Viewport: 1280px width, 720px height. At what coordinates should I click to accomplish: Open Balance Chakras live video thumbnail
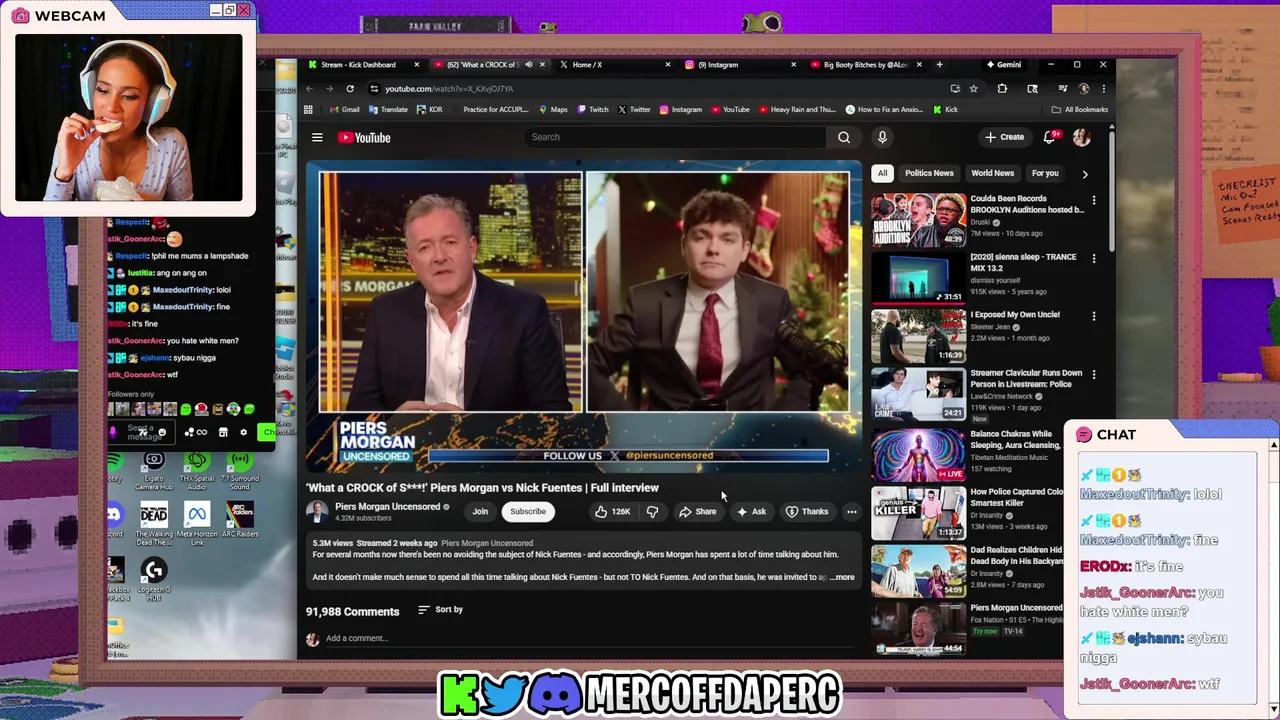918,455
